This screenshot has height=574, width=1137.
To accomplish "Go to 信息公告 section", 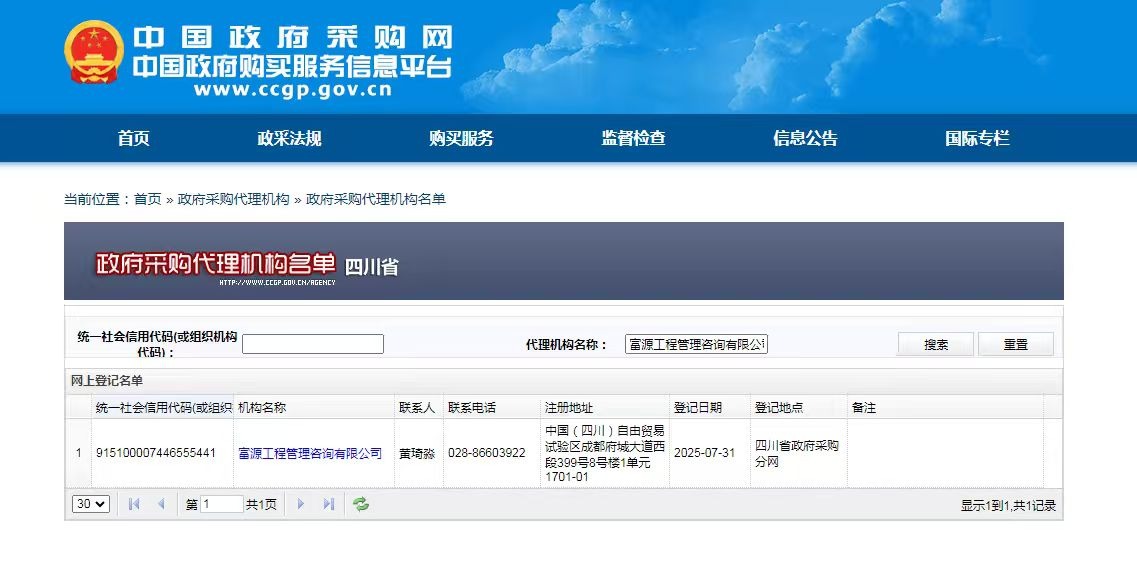I will [x=805, y=139].
